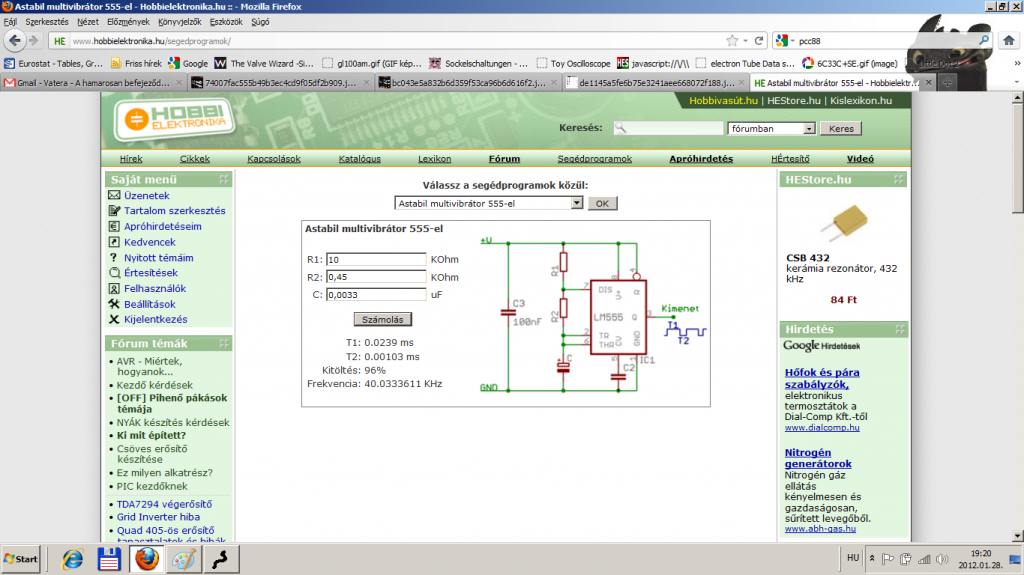Switch to the Gmail - Vatera tab
Screen dimensions: 1024x575
pos(93,83)
